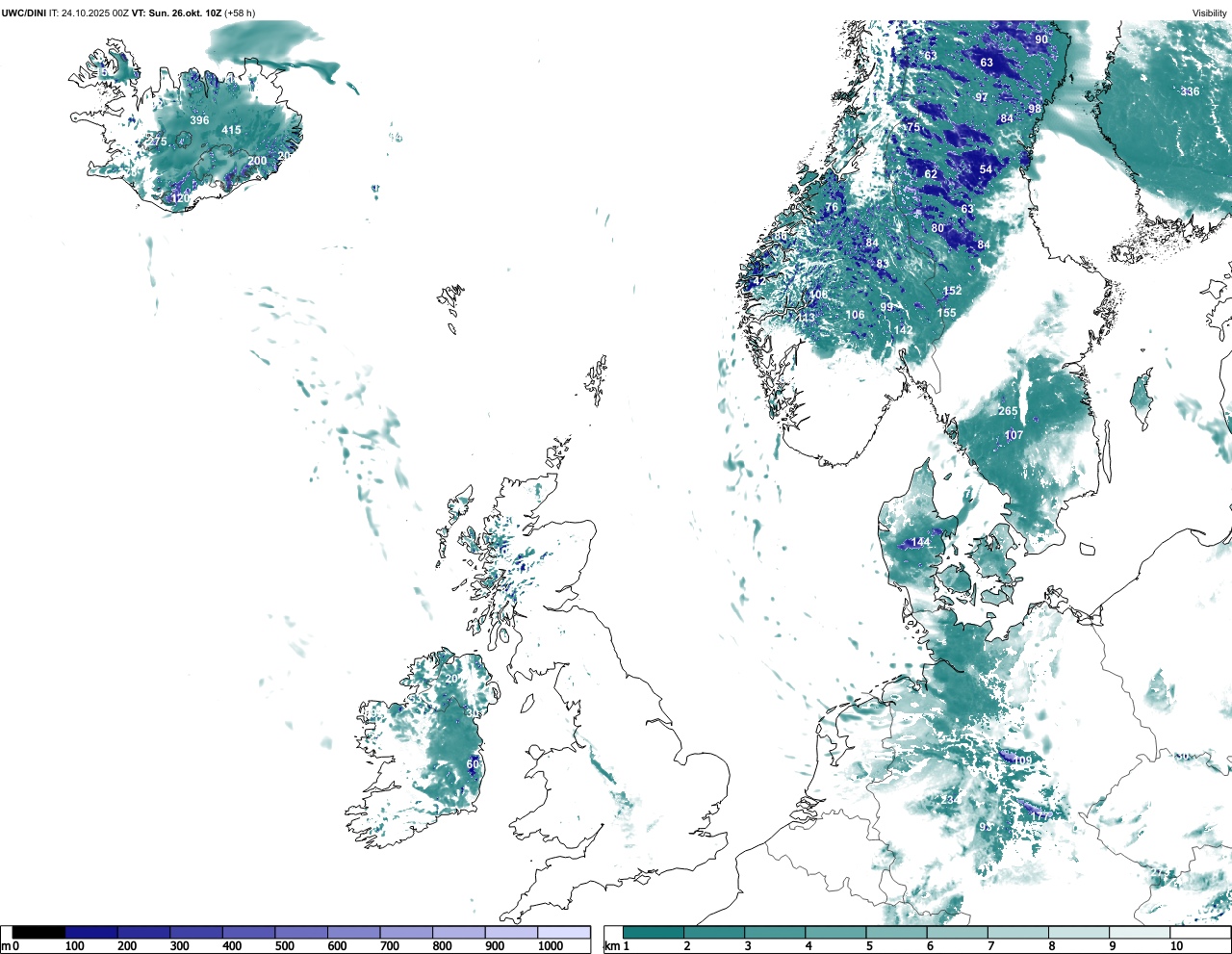The height and width of the screenshot is (954, 1232).
Task: Click the '234' value over Germany
Action: pos(949,800)
